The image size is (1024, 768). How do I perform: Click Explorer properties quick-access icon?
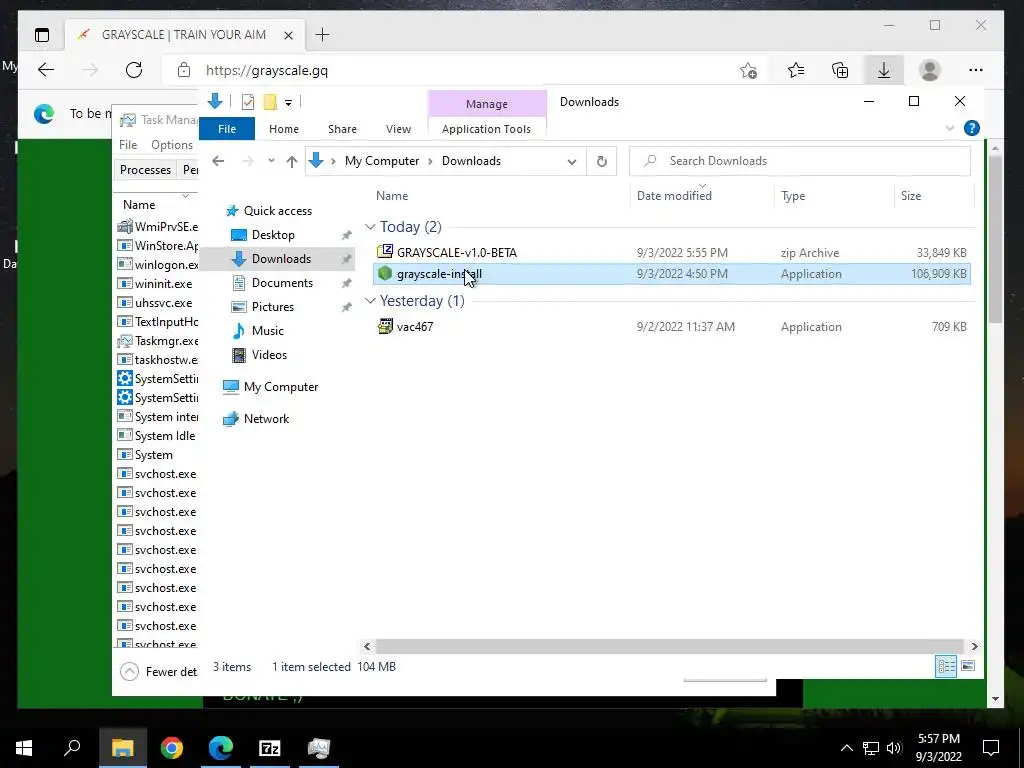(x=248, y=102)
